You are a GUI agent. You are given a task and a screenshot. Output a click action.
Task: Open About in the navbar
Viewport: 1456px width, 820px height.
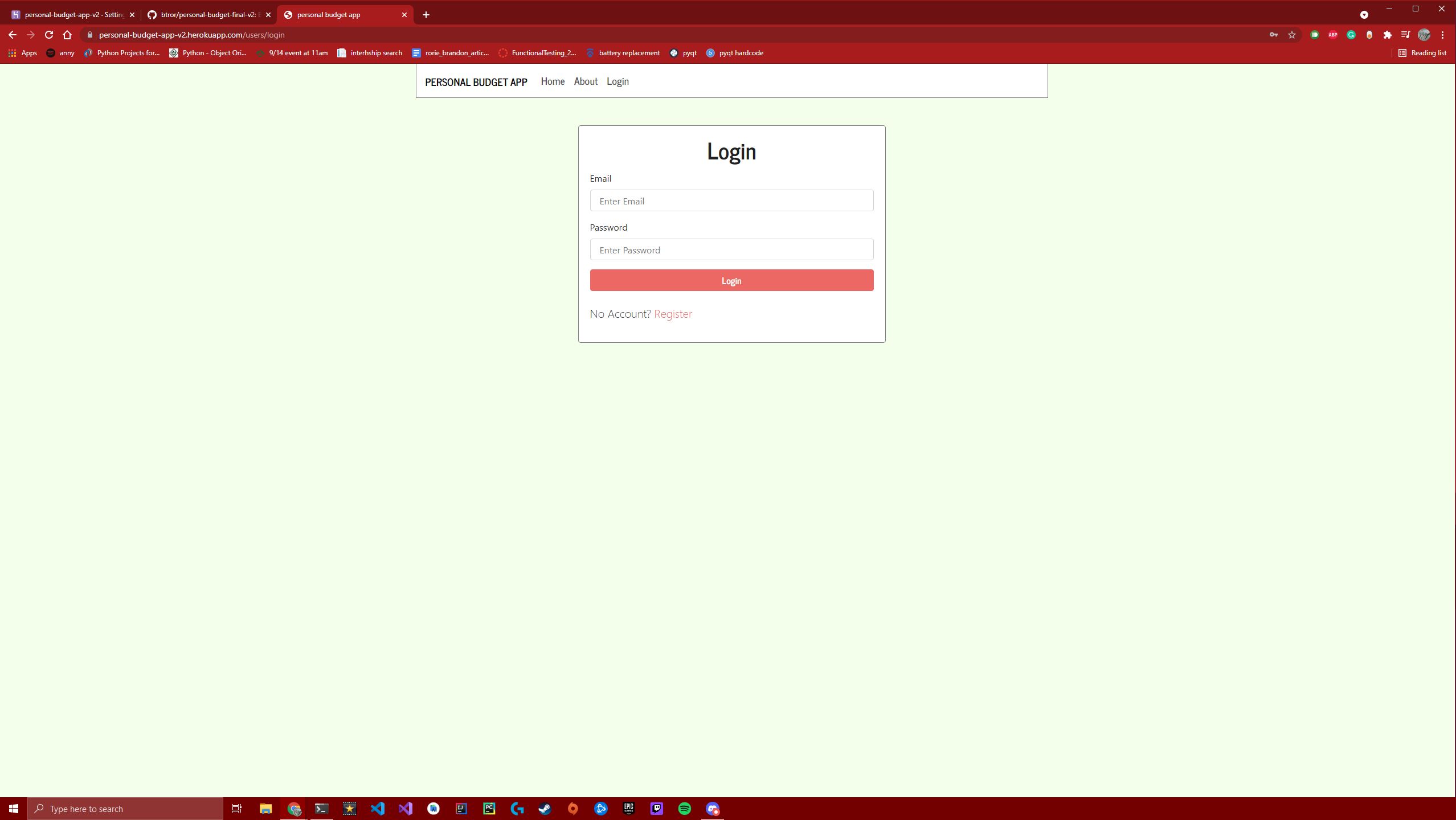tap(586, 81)
